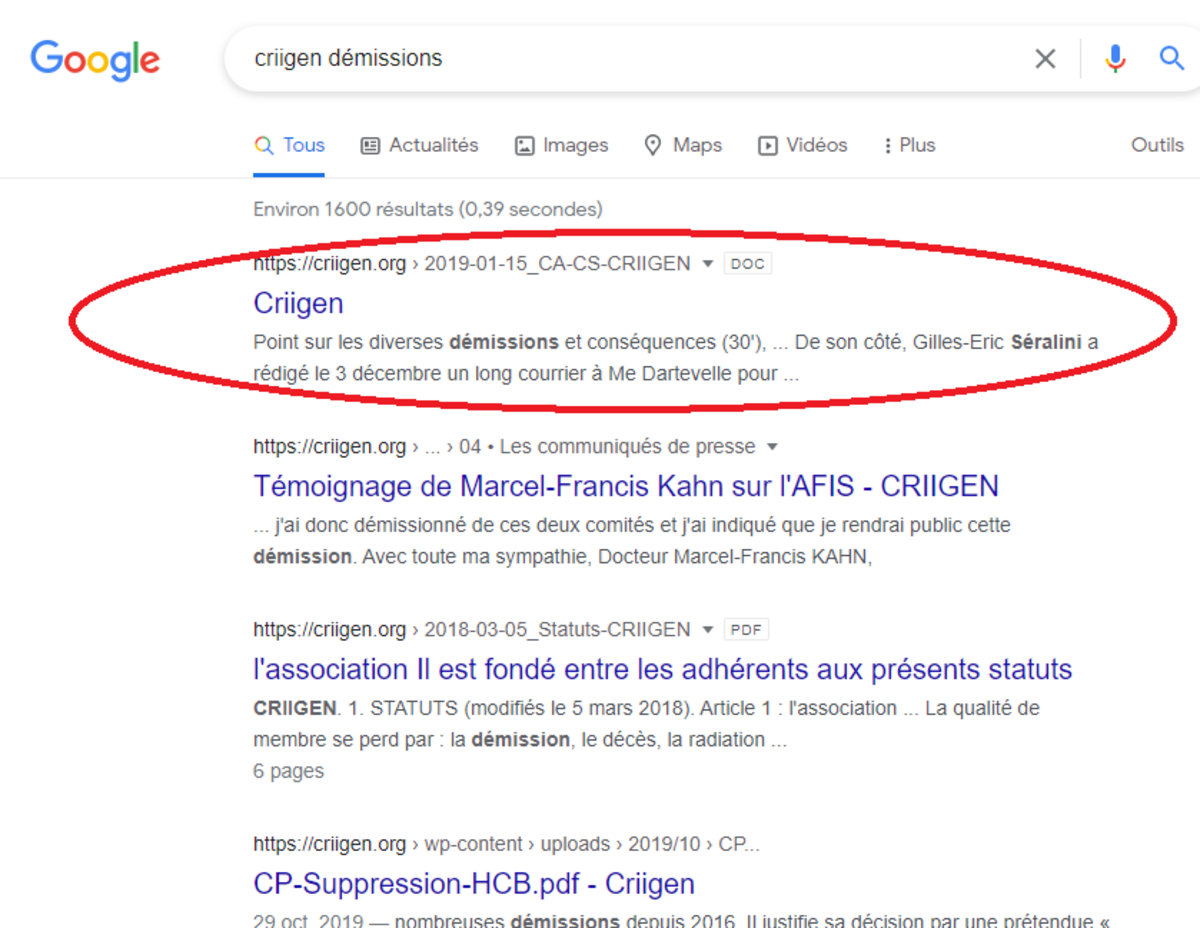
Task: Start voice search with microphone icon
Action: point(1115,59)
